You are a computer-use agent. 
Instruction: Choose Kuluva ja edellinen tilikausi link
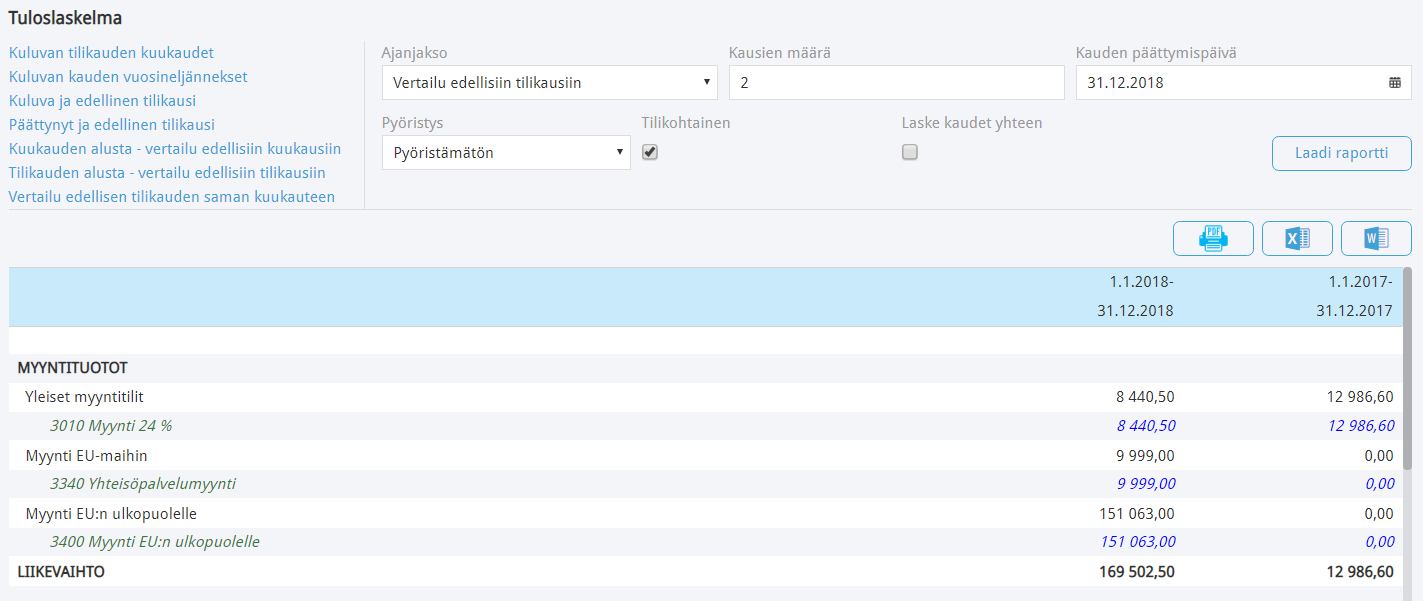pyautogui.click(x=102, y=101)
